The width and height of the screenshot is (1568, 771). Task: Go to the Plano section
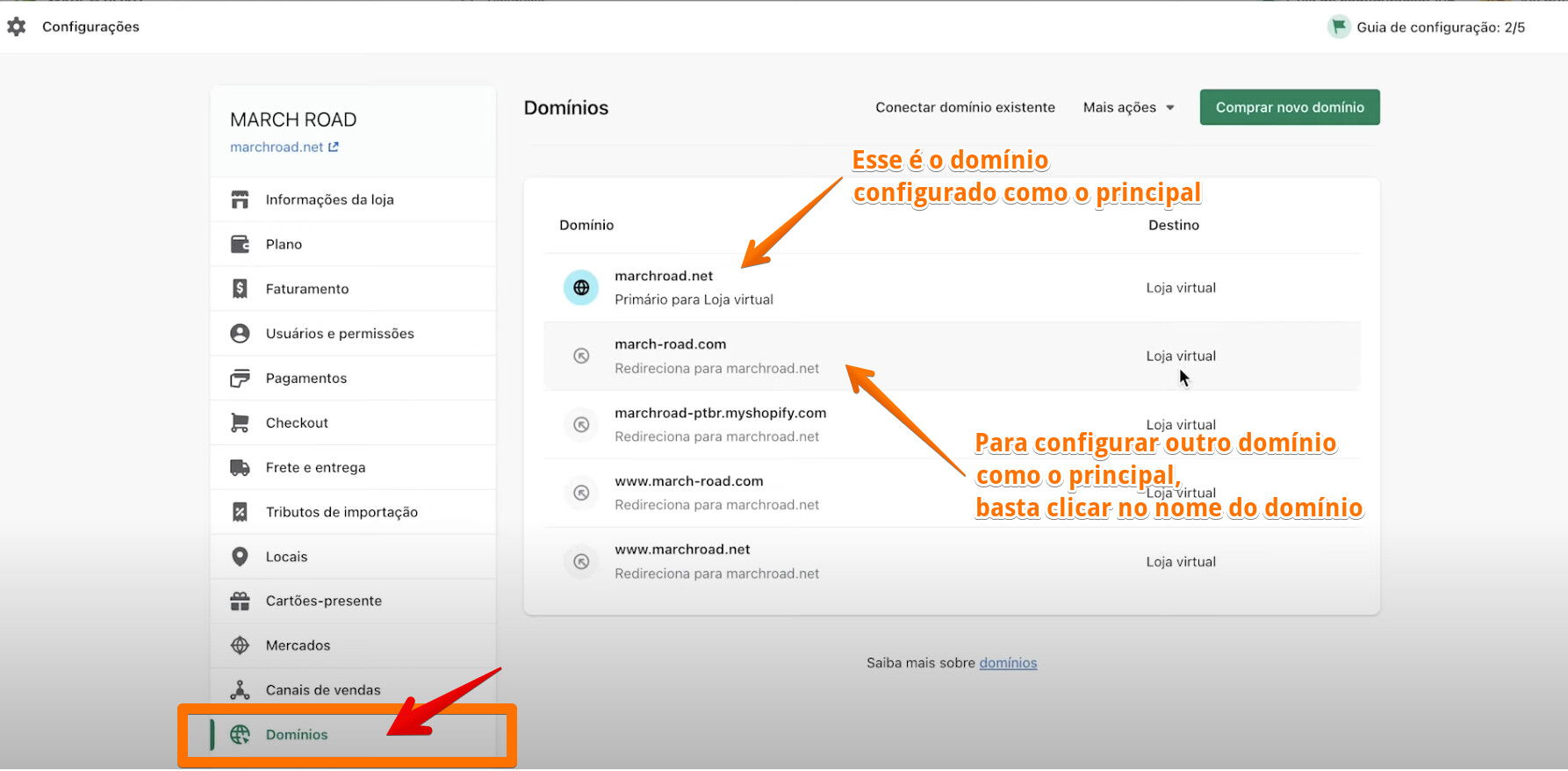coord(353,244)
